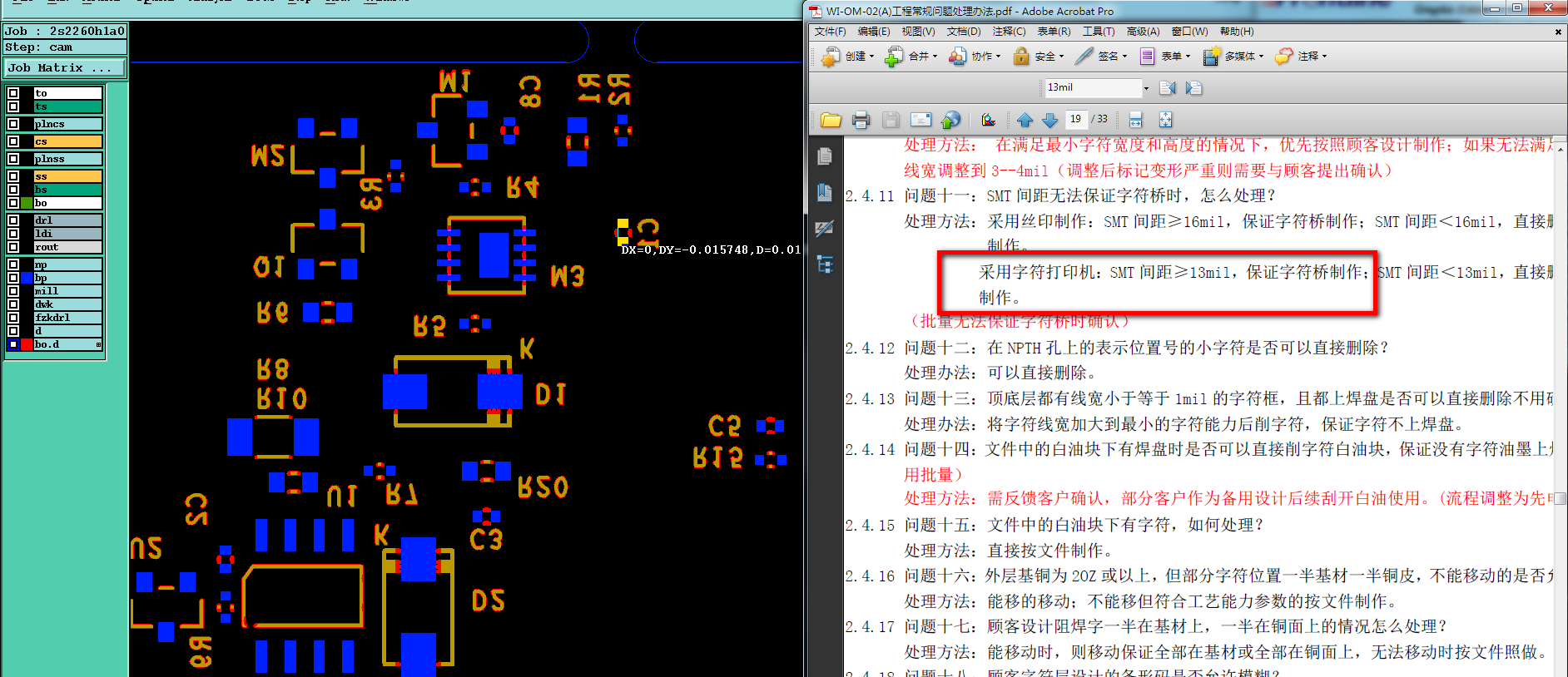Click the red color swatch of 'bo.d' layer
Viewport: 1568px width, 677px height.
click(x=27, y=344)
